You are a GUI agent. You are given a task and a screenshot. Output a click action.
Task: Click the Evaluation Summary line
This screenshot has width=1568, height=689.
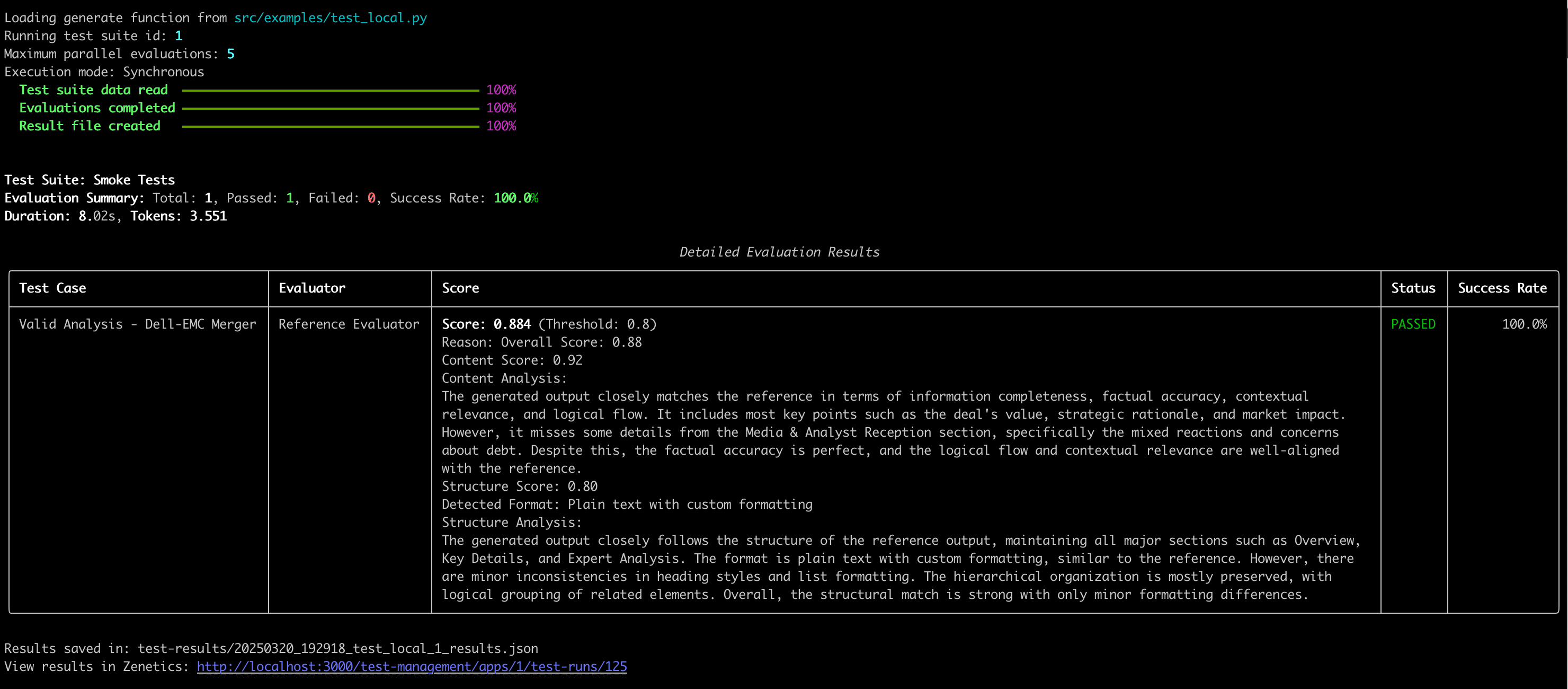(73, 198)
